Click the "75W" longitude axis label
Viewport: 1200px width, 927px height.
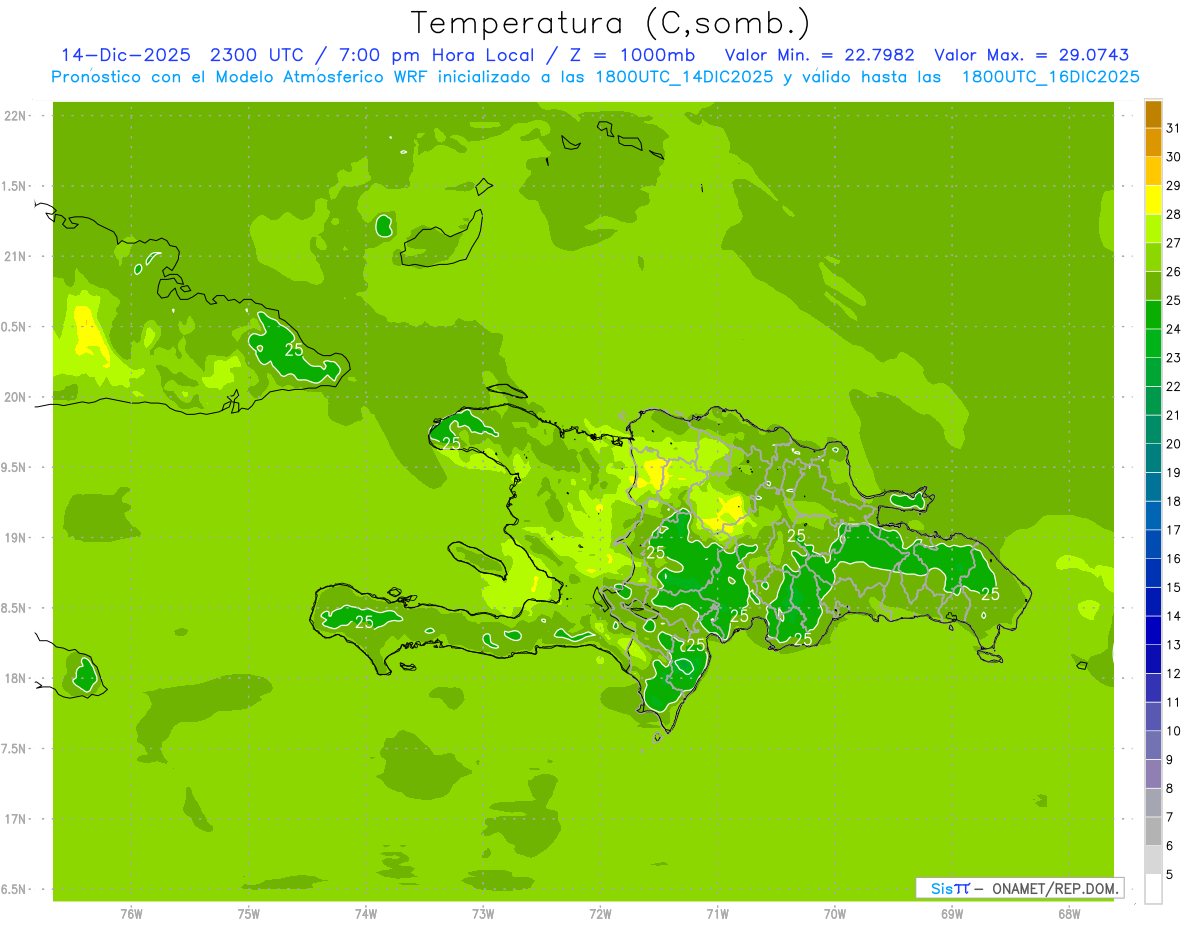(x=249, y=914)
